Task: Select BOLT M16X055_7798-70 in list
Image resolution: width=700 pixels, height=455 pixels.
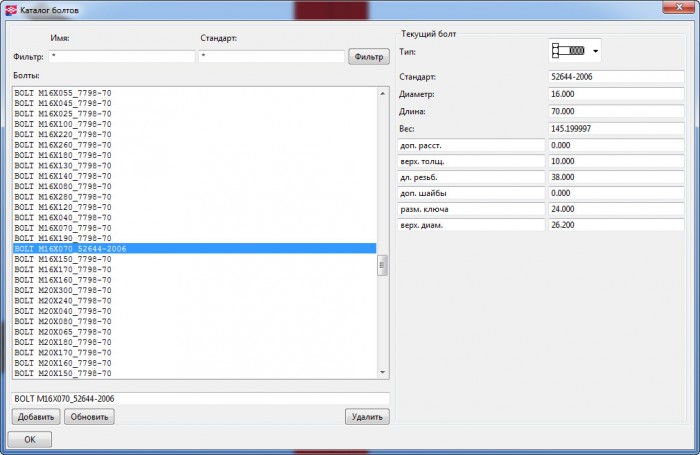Action: coord(195,93)
